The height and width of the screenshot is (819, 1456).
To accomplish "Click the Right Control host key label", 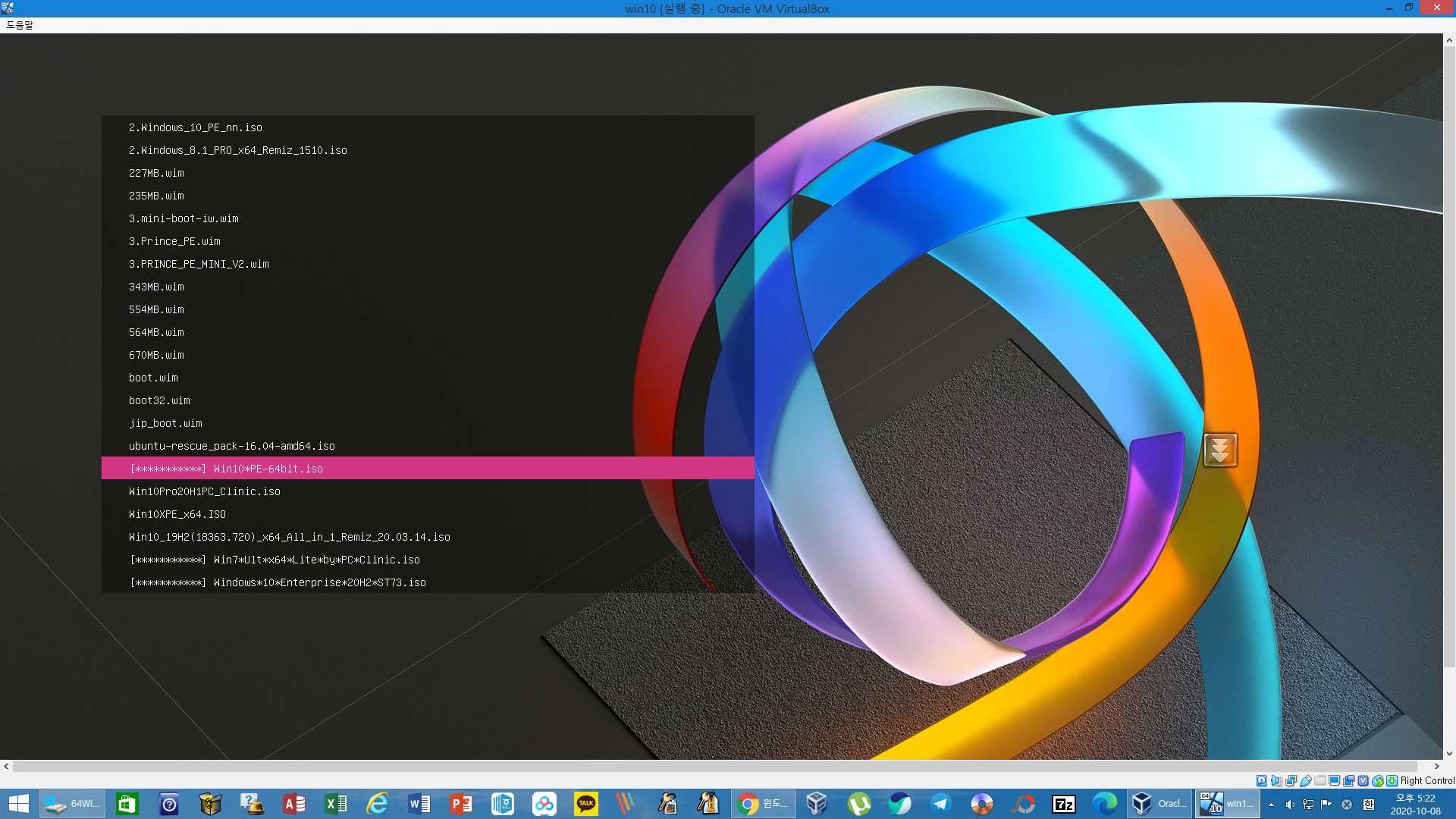I will 1427,780.
